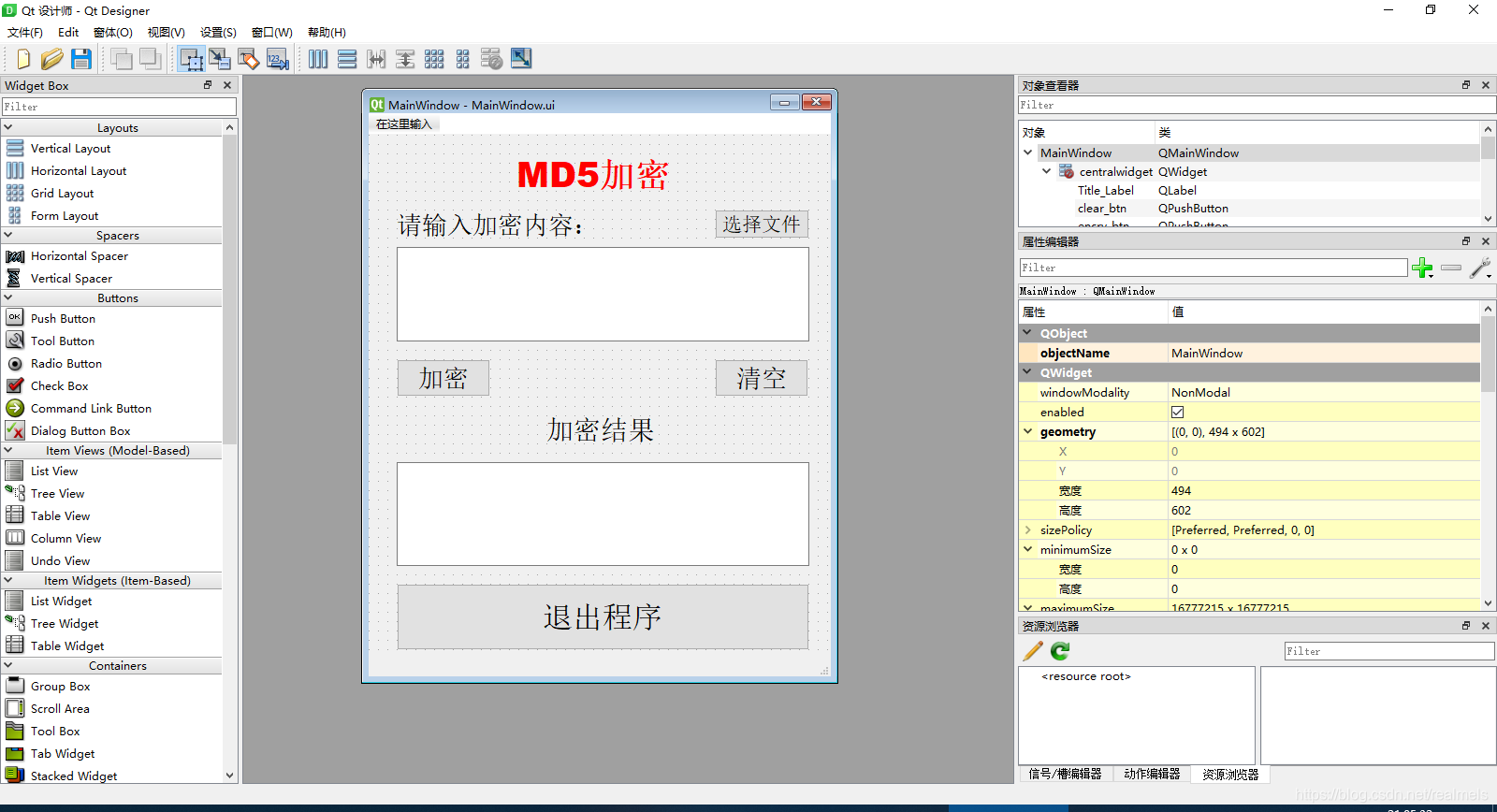Select the <resource root> item
Image resolution: width=1497 pixels, height=812 pixels.
click(x=1086, y=676)
